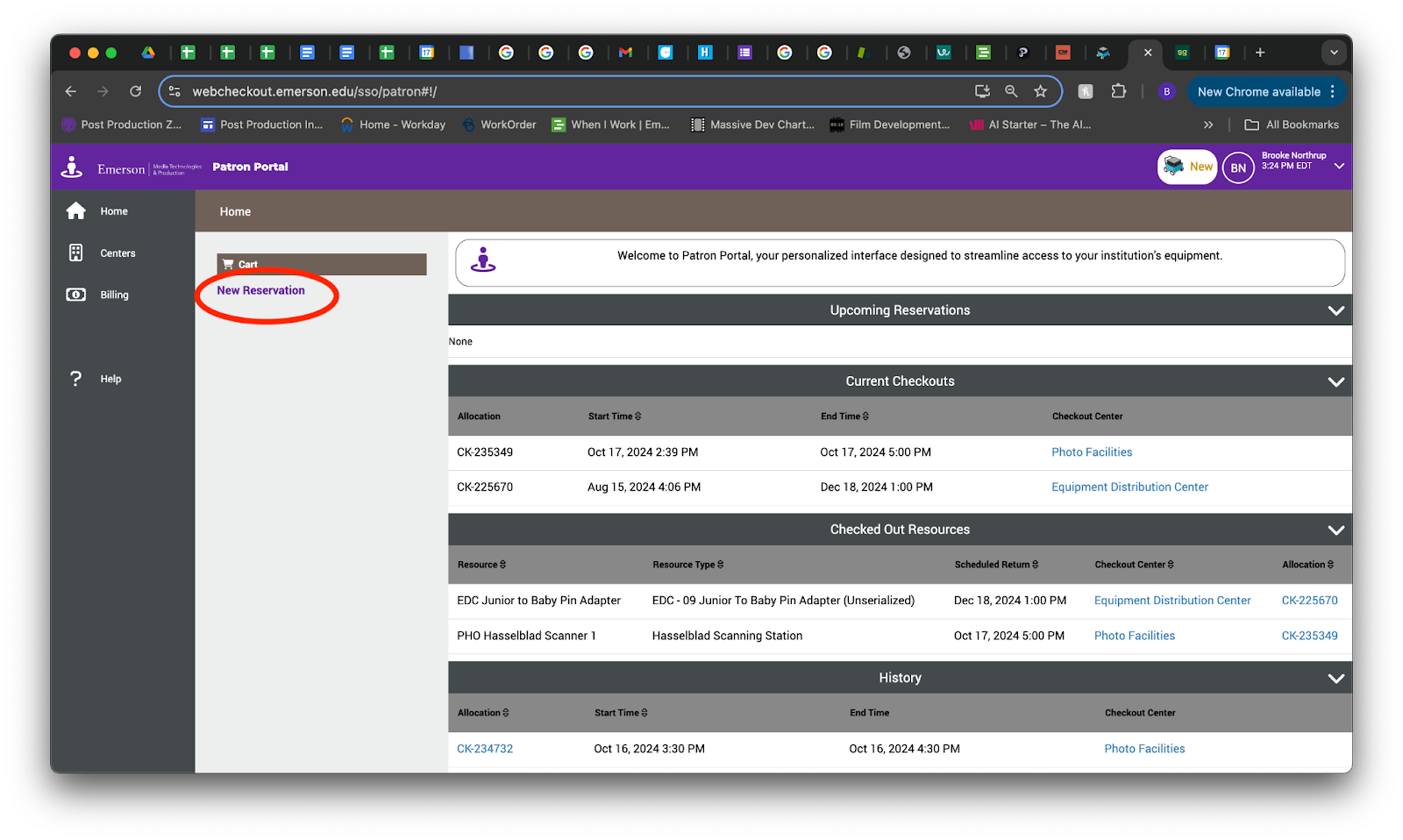Collapse the History section

pyautogui.click(x=1335, y=678)
